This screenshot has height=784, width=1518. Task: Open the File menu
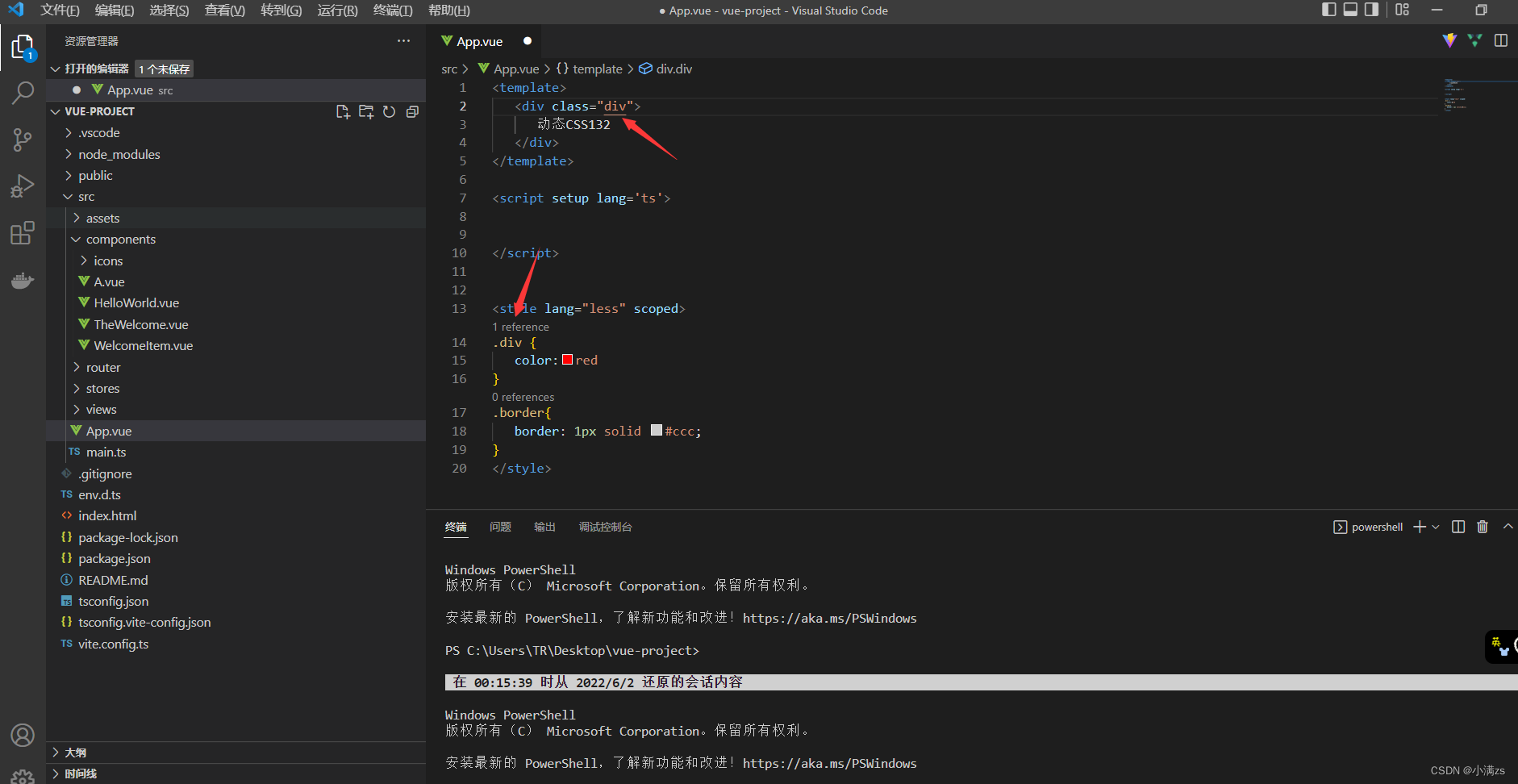[x=60, y=10]
